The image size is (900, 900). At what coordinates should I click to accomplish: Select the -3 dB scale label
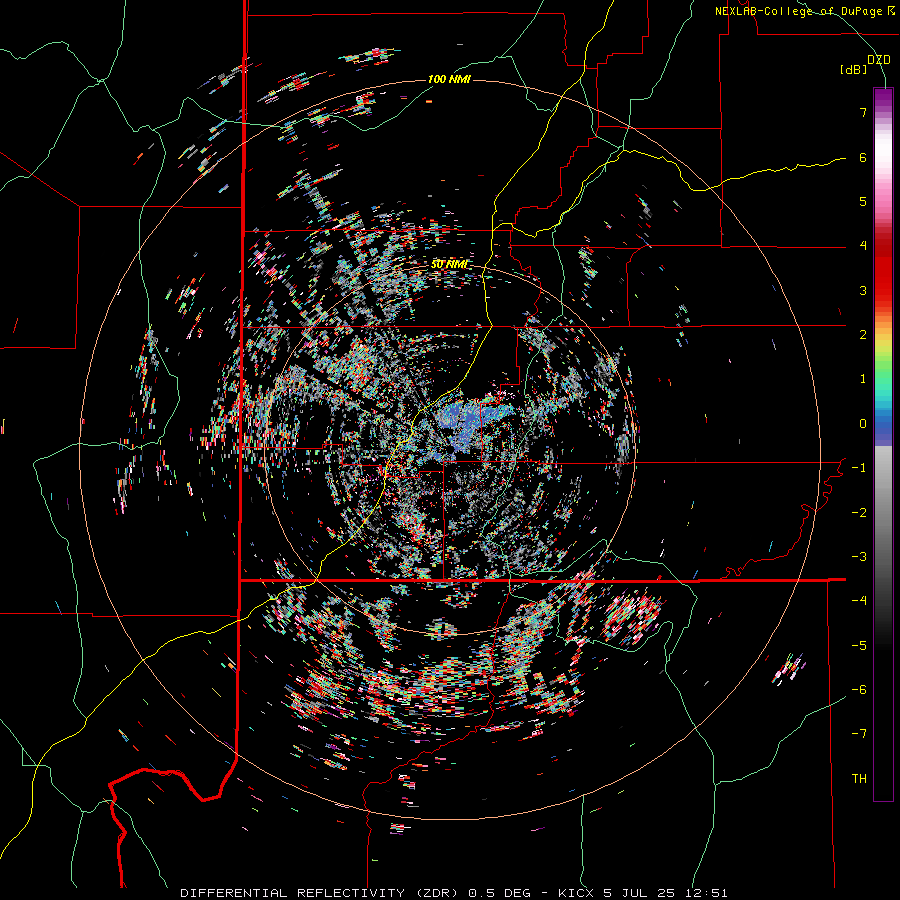[x=859, y=557]
